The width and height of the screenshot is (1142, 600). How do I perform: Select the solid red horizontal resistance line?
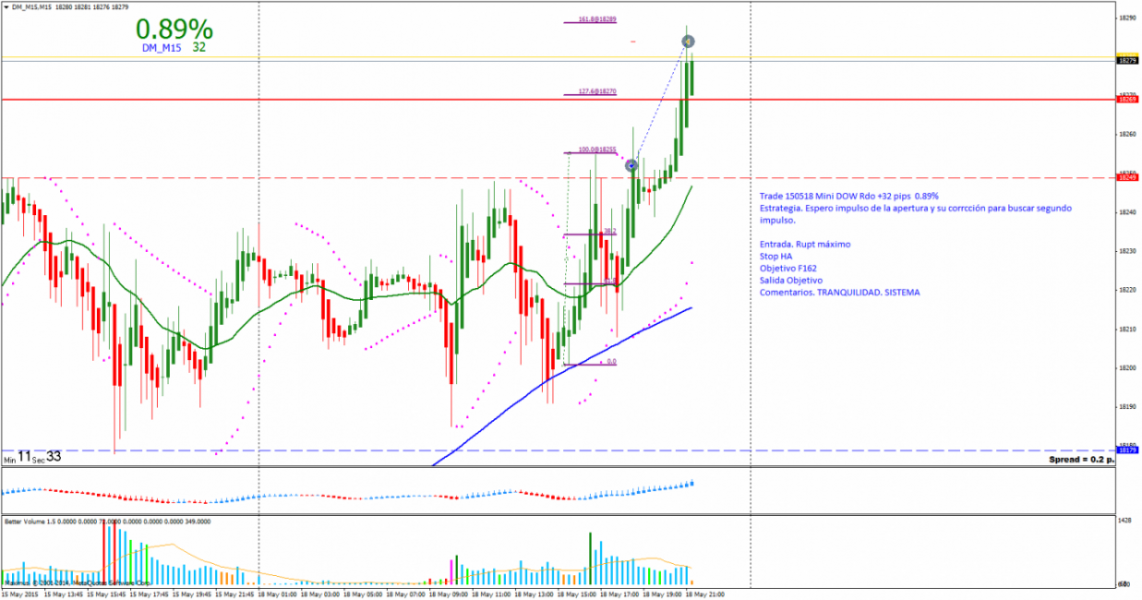pyautogui.click(x=400, y=100)
